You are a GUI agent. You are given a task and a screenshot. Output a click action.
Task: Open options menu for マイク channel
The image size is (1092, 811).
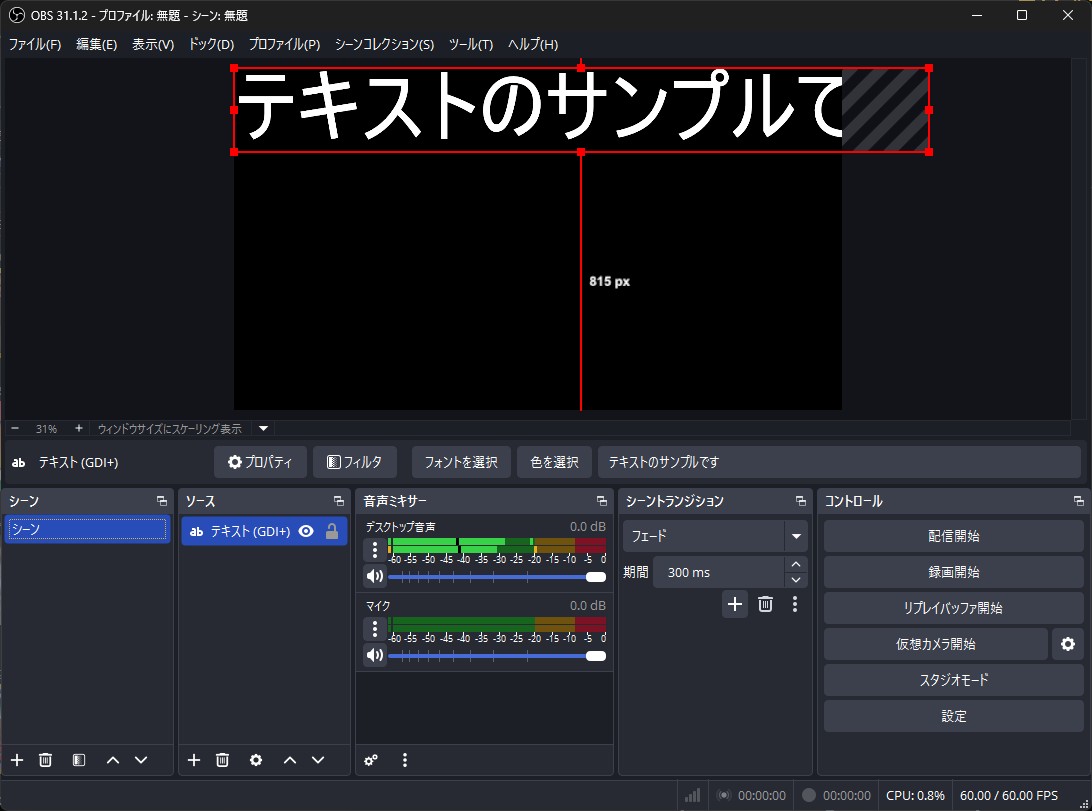click(374, 628)
